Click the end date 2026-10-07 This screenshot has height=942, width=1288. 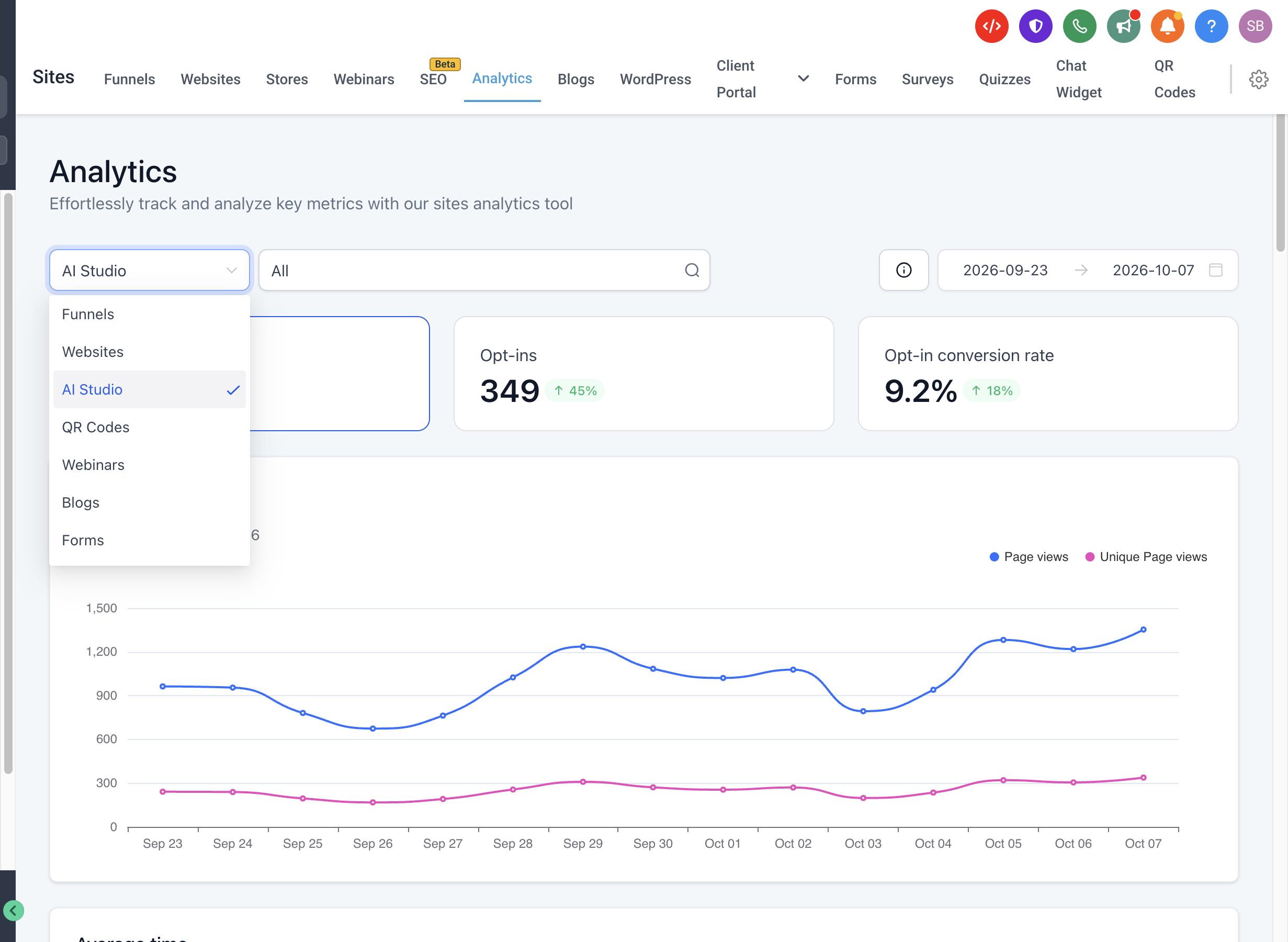point(1153,270)
